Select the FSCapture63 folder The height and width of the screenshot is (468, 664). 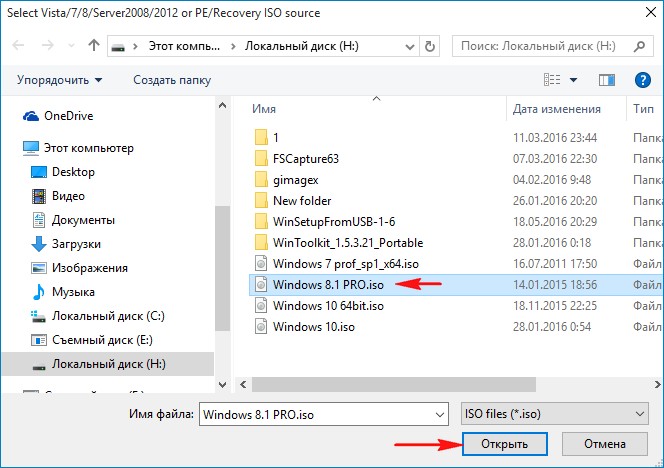click(306, 159)
